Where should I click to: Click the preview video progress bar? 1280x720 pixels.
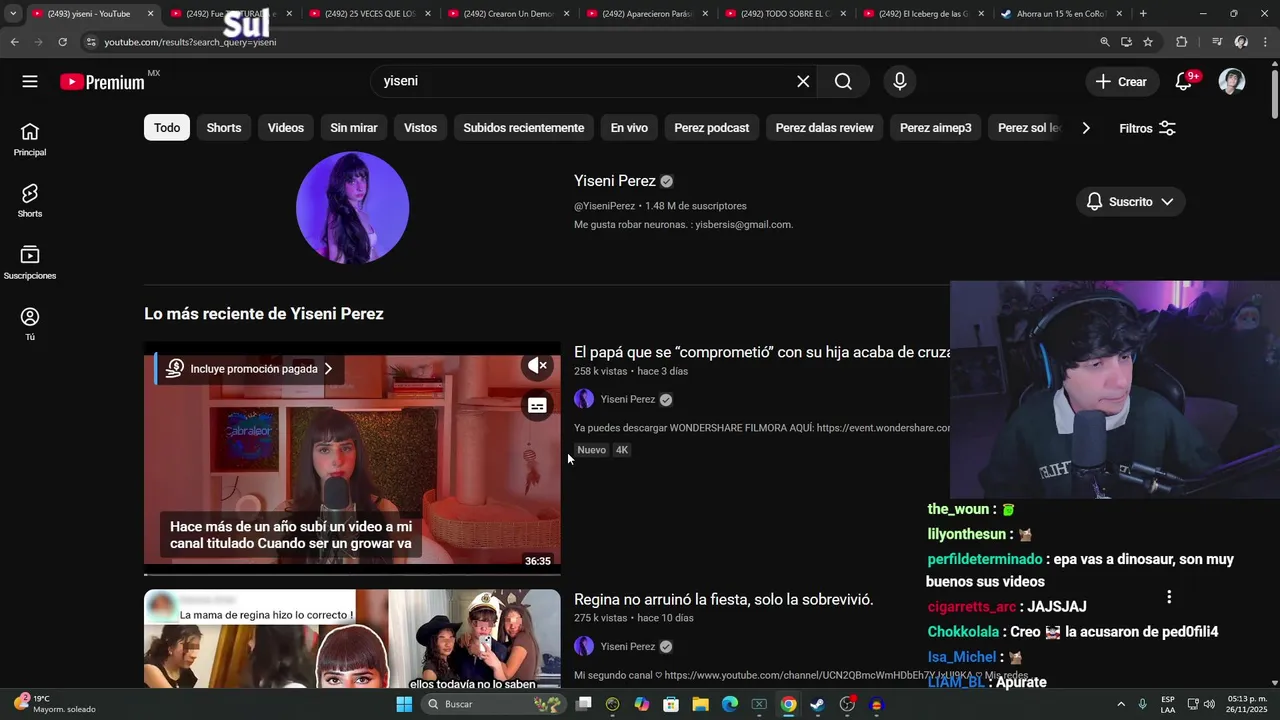pos(352,574)
